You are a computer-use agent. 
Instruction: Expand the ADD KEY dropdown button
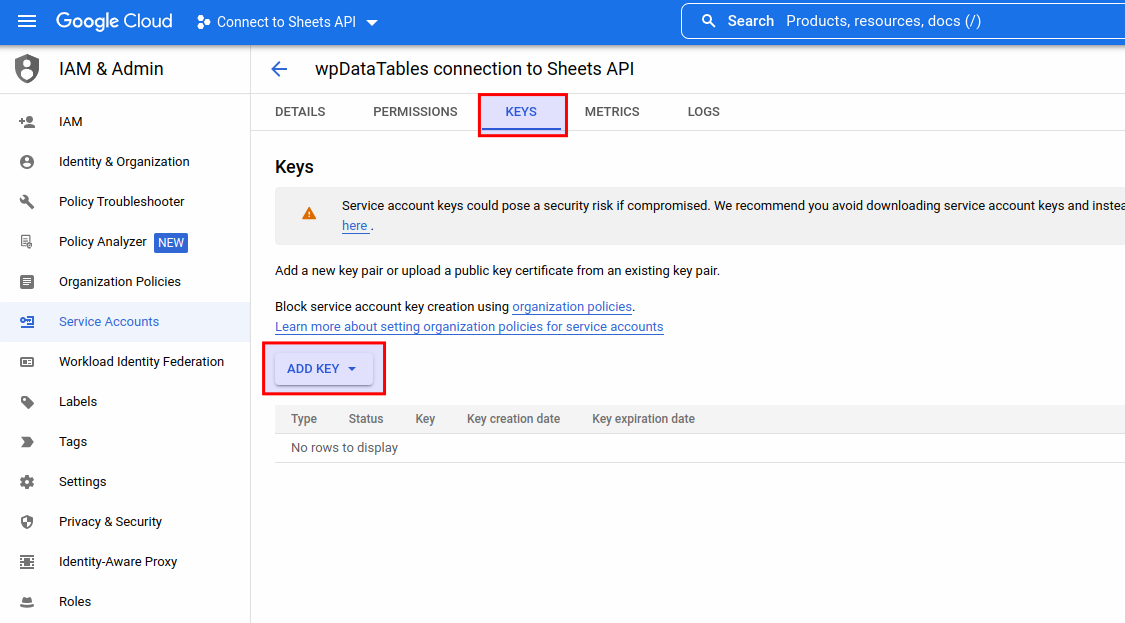(324, 369)
